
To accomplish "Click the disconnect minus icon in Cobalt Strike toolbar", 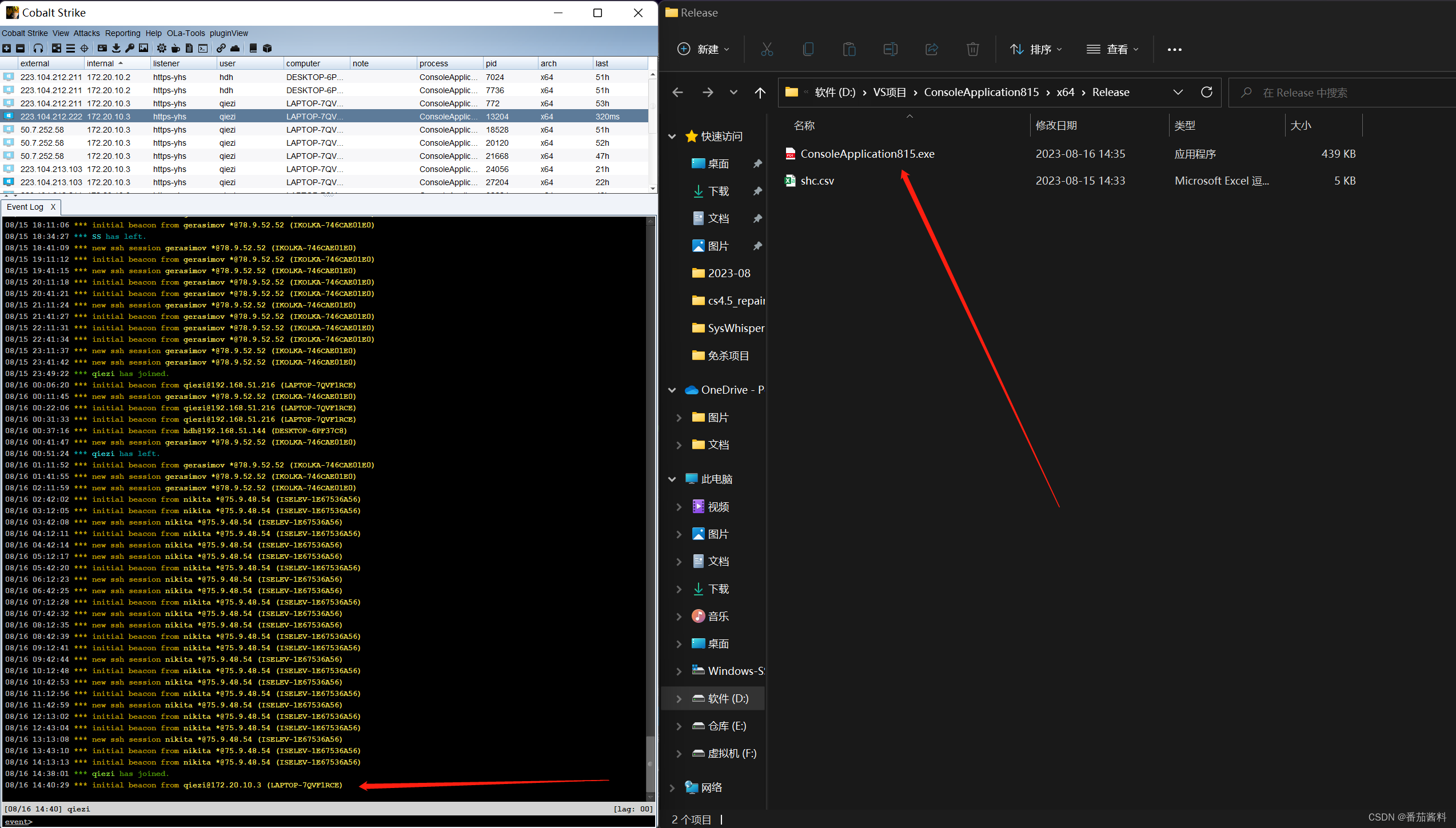I will [21, 49].
